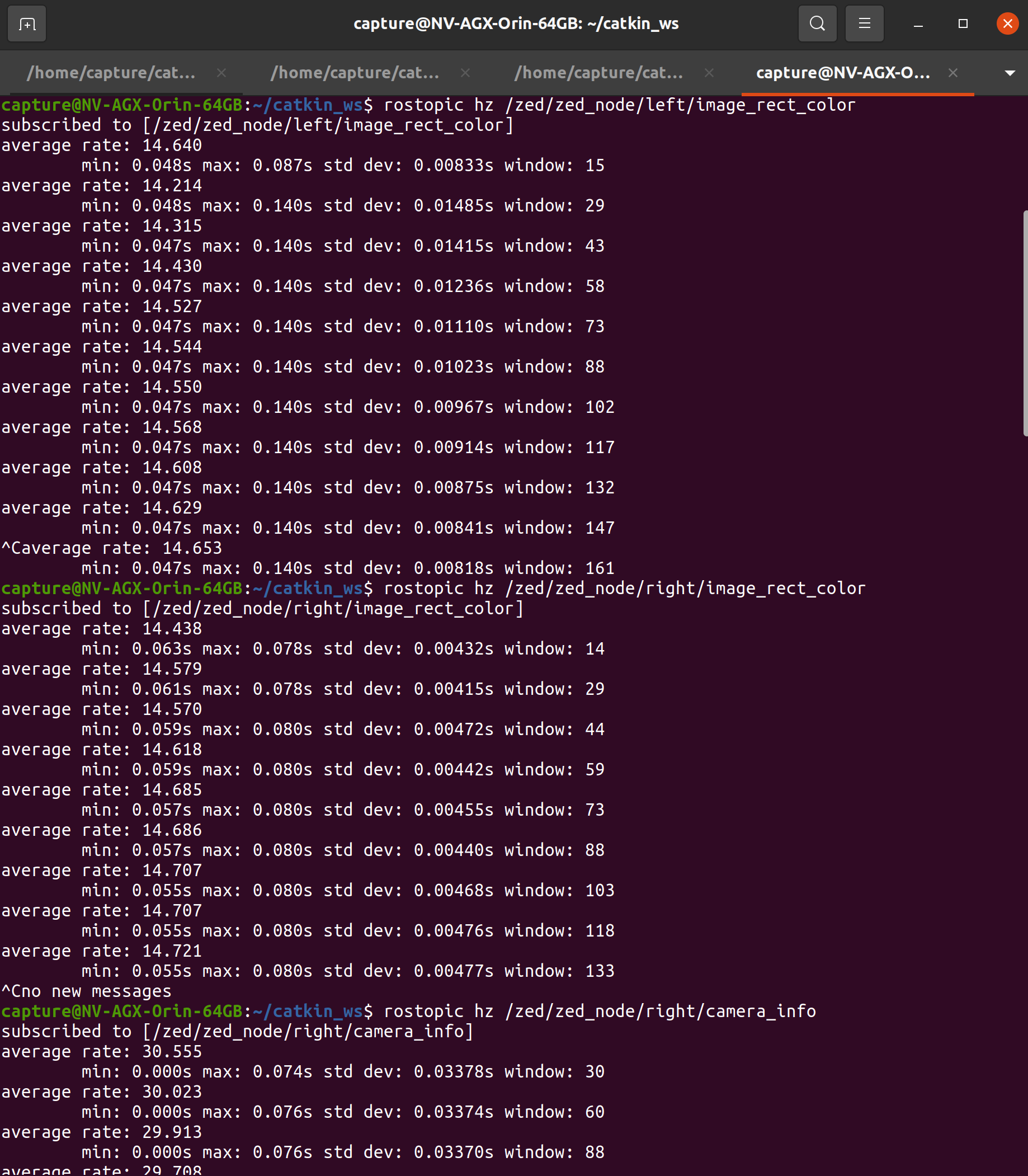Click the ^Cno new messages line
1028x1176 pixels.
pos(86,991)
